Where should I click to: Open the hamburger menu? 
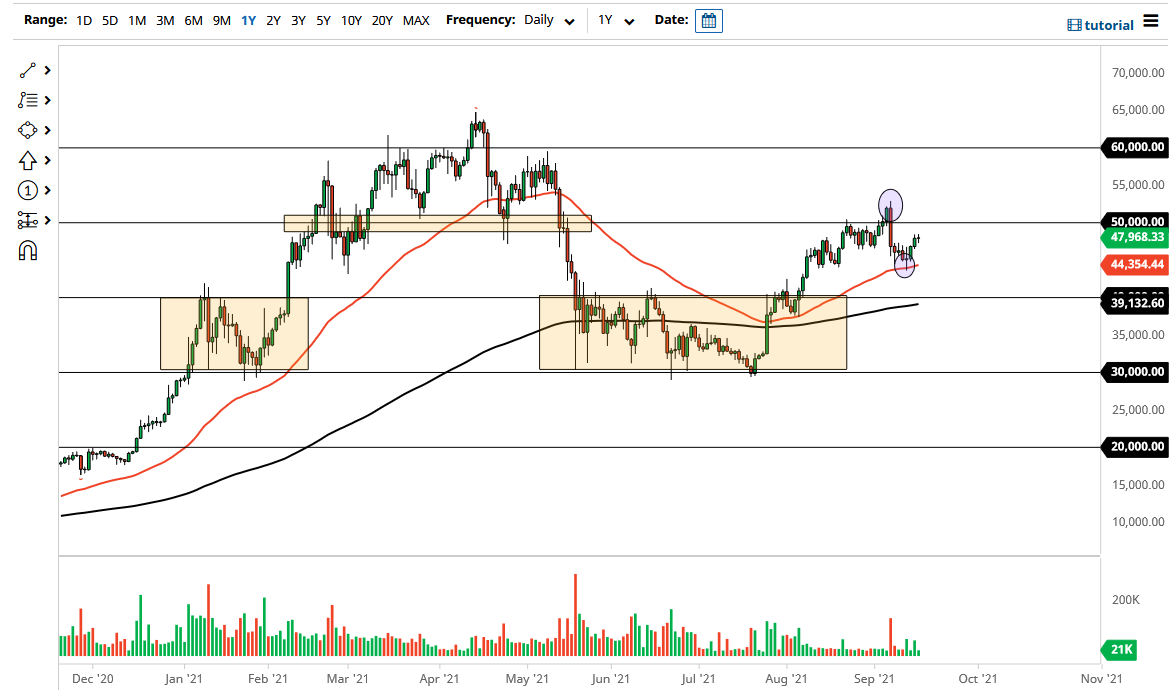click(1152, 22)
